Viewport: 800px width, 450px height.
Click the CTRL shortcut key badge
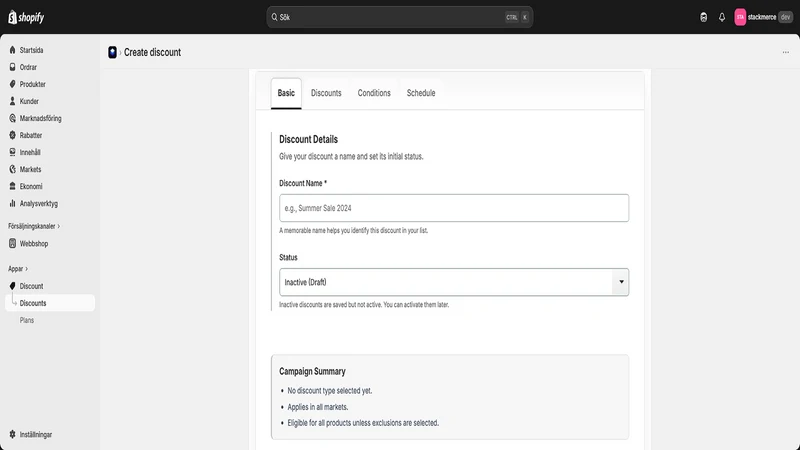[x=511, y=17]
